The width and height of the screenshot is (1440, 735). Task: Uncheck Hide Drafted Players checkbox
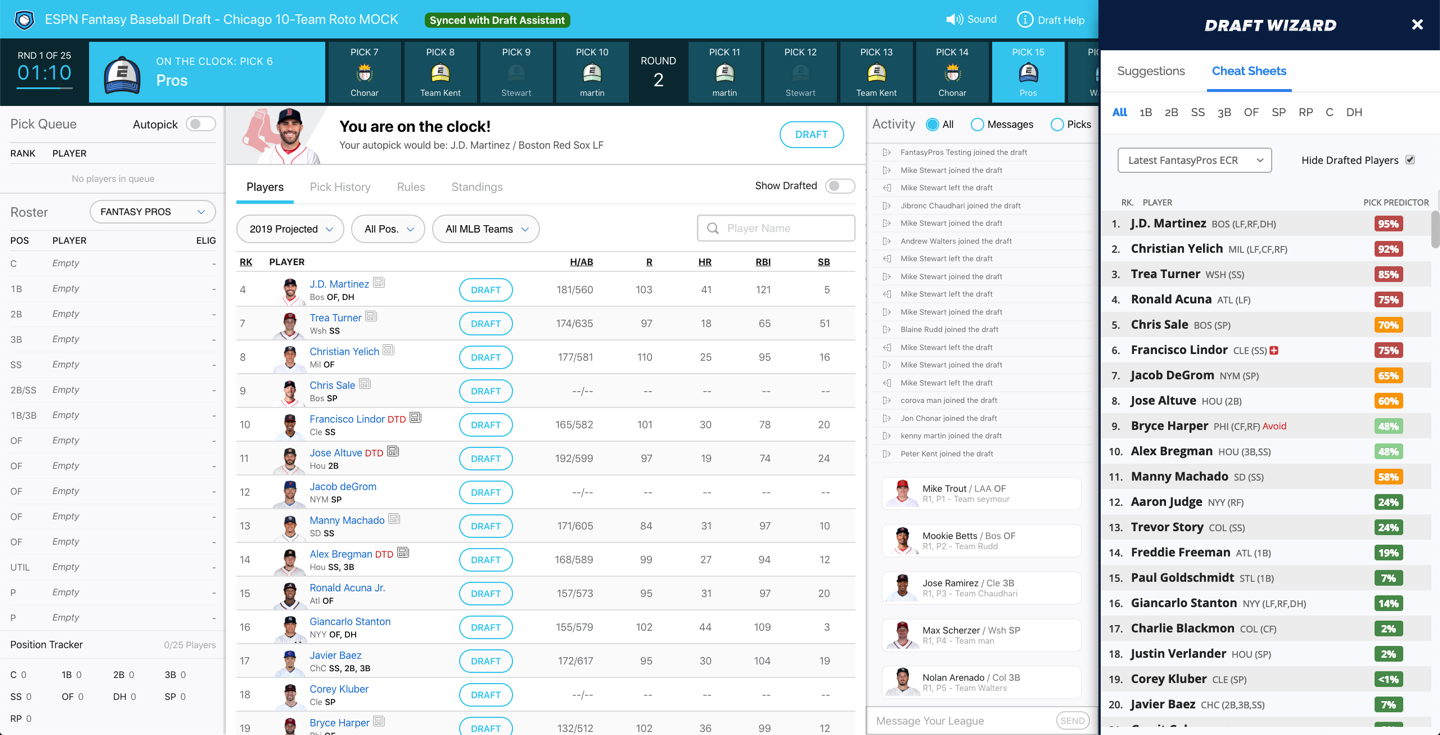(1410, 160)
